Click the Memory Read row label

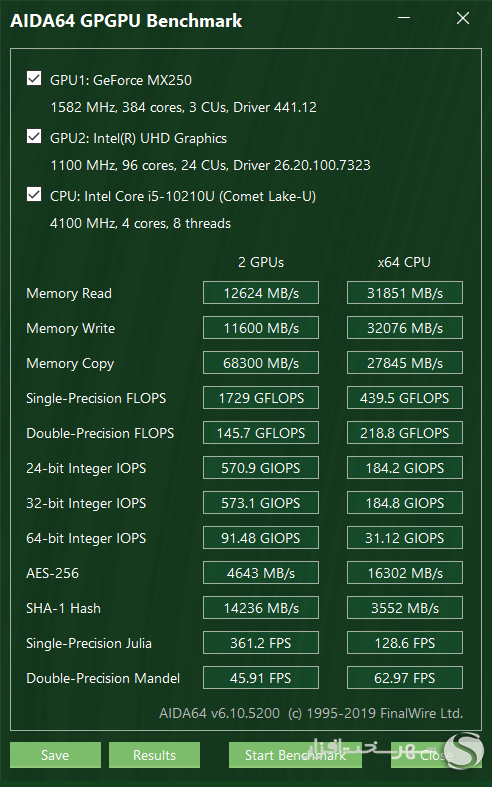[69, 294]
